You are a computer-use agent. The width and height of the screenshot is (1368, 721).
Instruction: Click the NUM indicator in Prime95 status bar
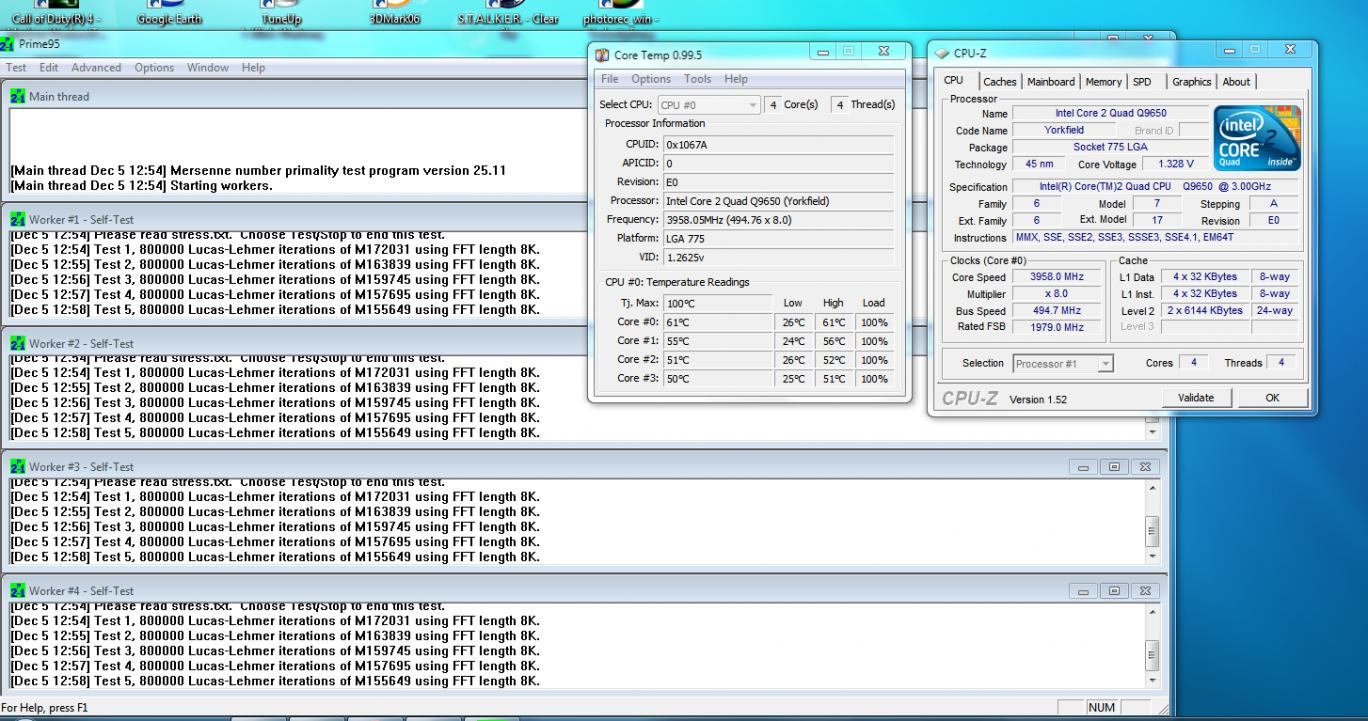(x=1101, y=707)
